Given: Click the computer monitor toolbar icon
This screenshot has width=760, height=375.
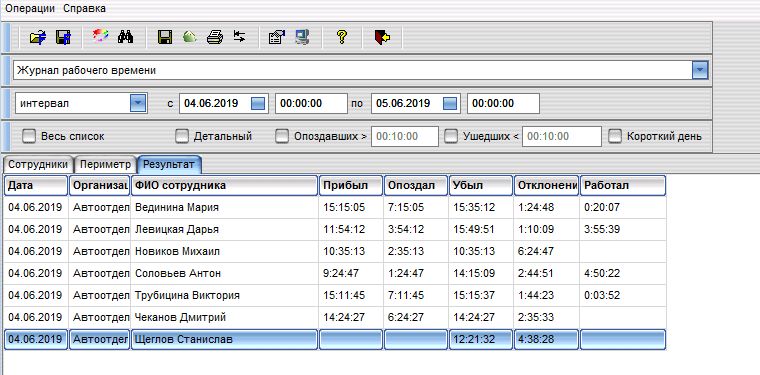Looking at the screenshot, I should (x=303, y=37).
